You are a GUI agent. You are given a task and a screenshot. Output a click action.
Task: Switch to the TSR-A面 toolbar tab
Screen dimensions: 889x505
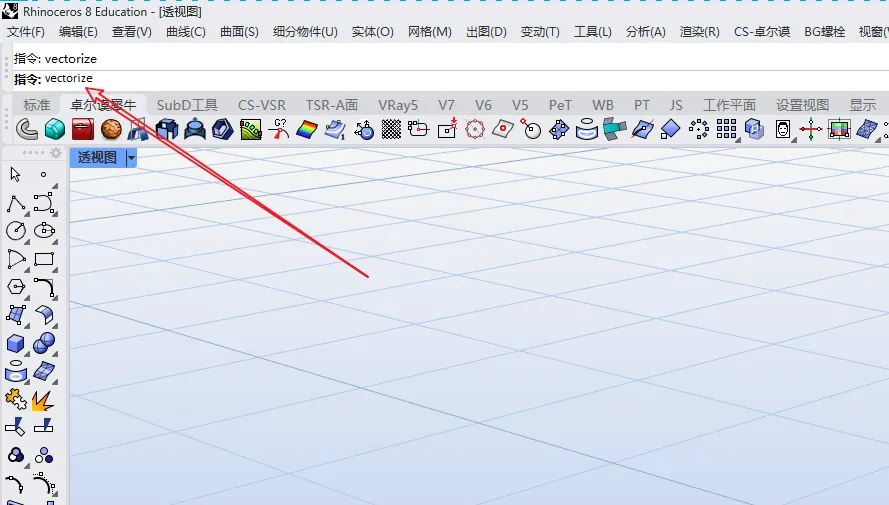pos(332,105)
